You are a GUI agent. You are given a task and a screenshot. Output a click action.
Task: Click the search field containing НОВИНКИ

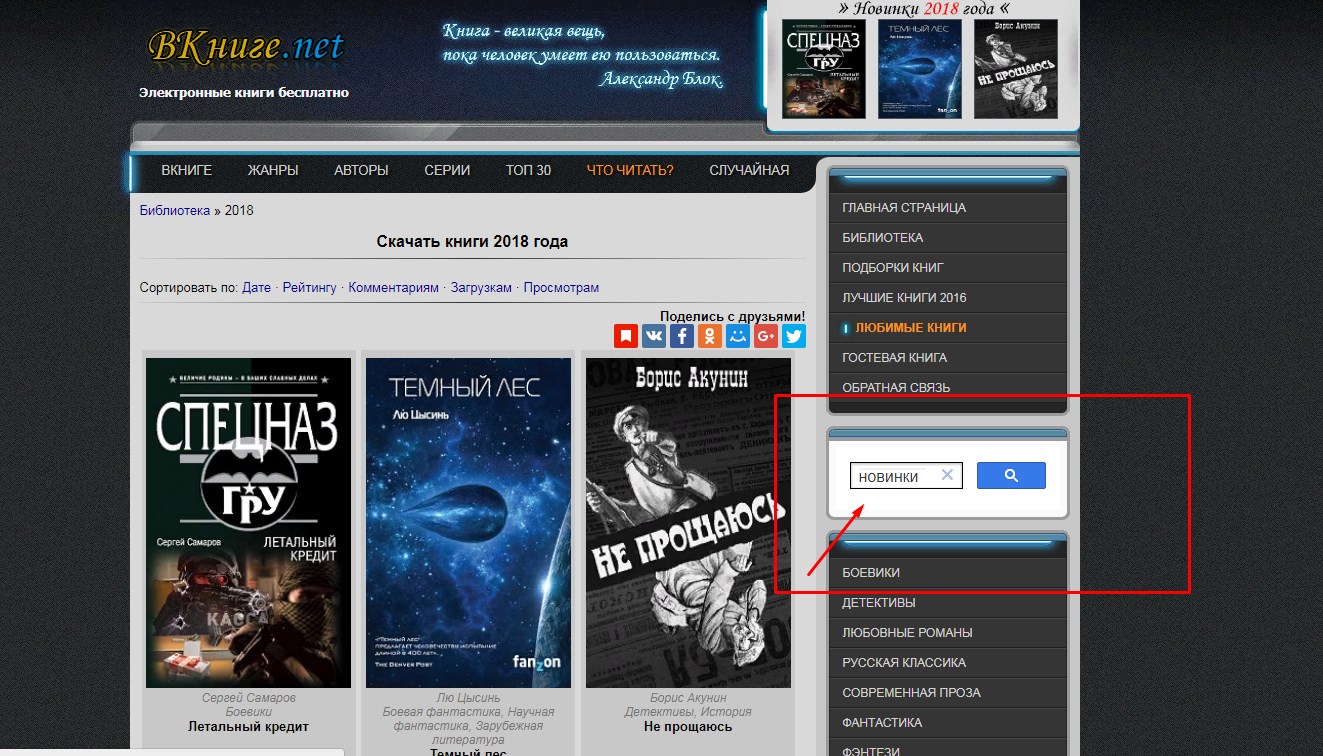coord(893,476)
